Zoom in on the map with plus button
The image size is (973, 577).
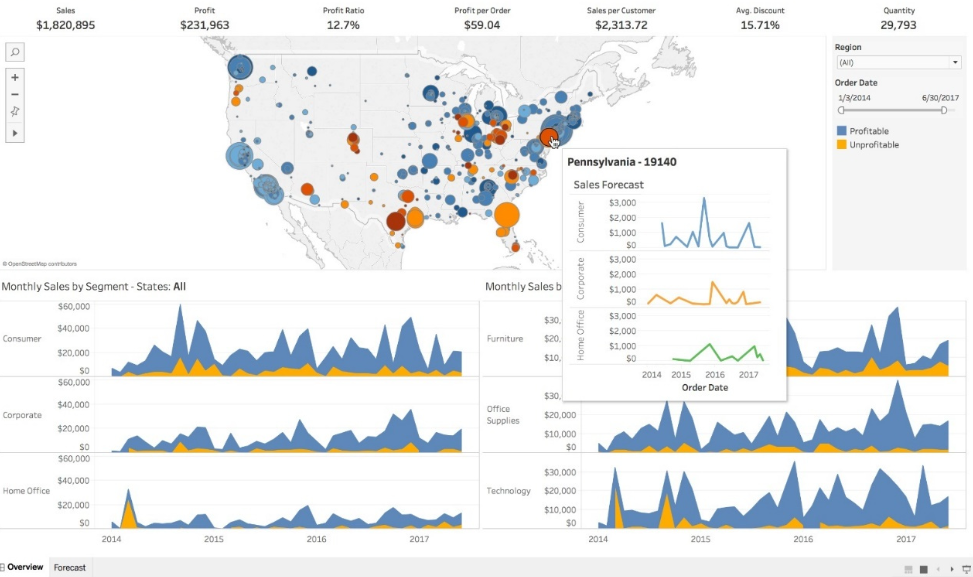[x=15, y=77]
